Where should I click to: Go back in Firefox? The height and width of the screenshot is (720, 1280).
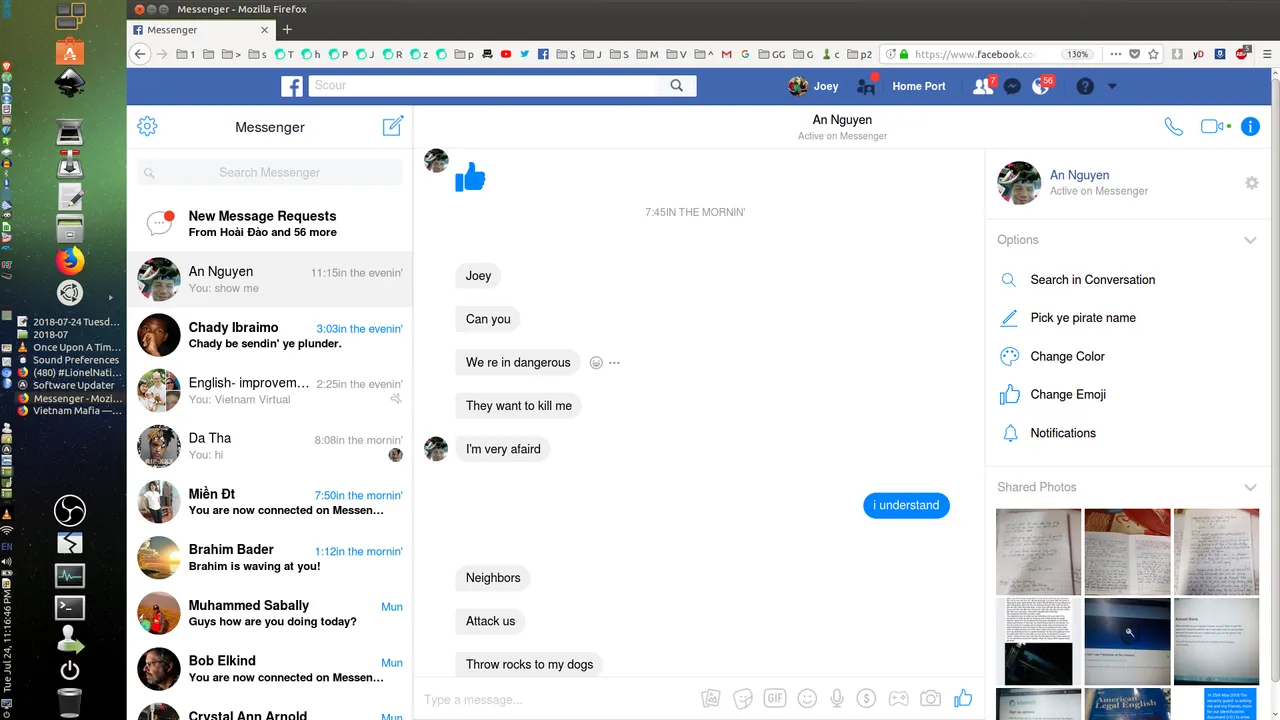tap(140, 54)
